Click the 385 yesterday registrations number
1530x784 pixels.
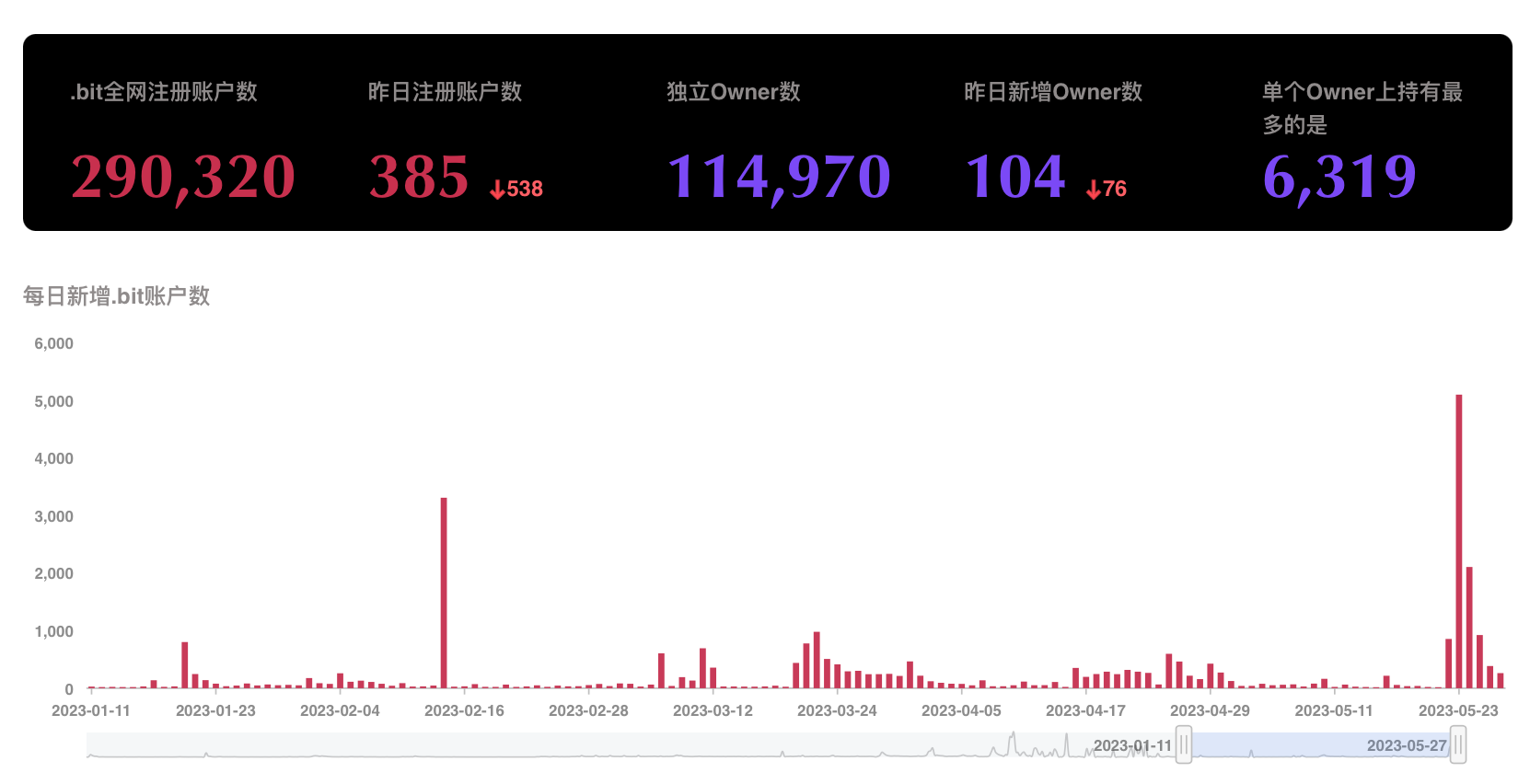[x=419, y=177]
